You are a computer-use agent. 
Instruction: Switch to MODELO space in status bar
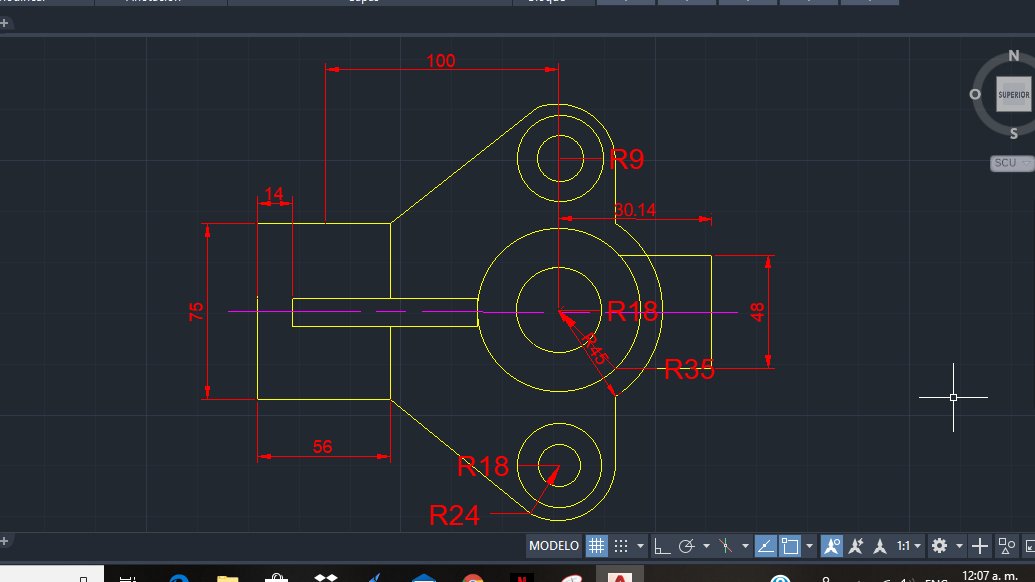tap(553, 546)
